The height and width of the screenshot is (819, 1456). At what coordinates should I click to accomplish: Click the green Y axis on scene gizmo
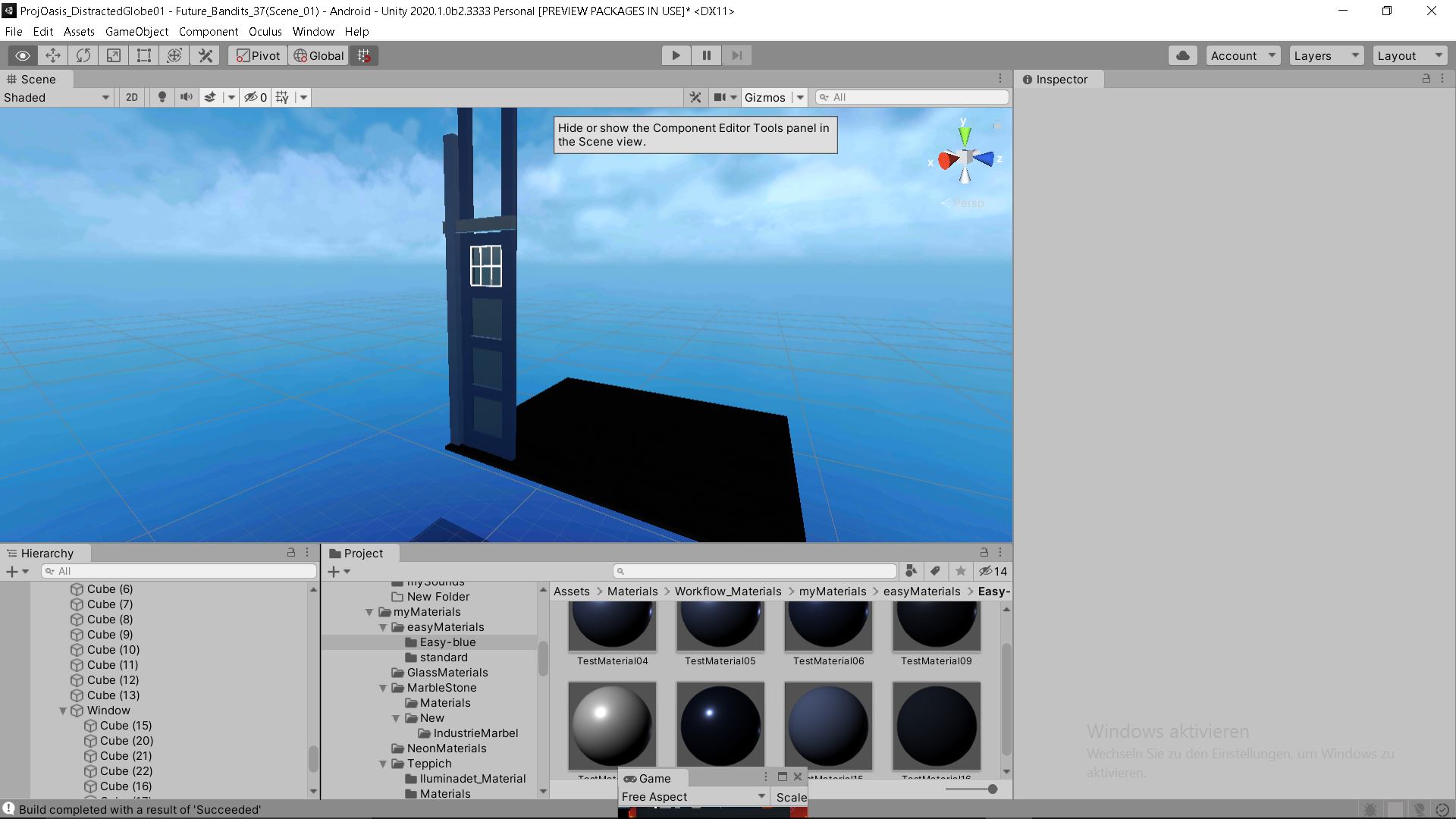pyautogui.click(x=965, y=135)
